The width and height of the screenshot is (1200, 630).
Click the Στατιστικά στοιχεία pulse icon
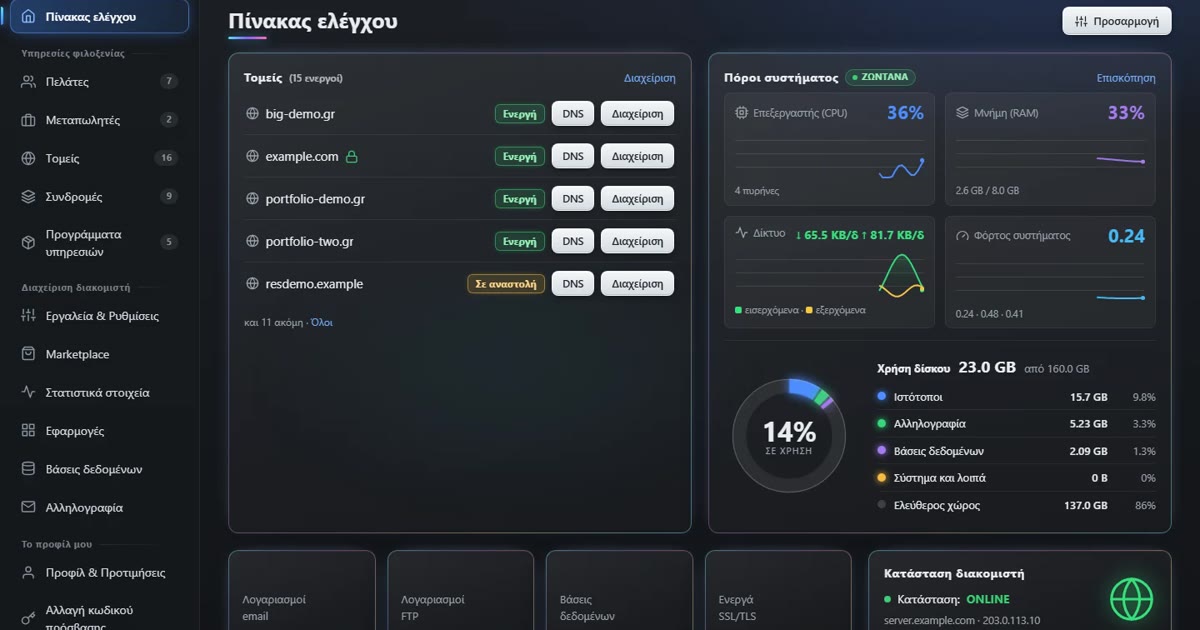click(28, 393)
